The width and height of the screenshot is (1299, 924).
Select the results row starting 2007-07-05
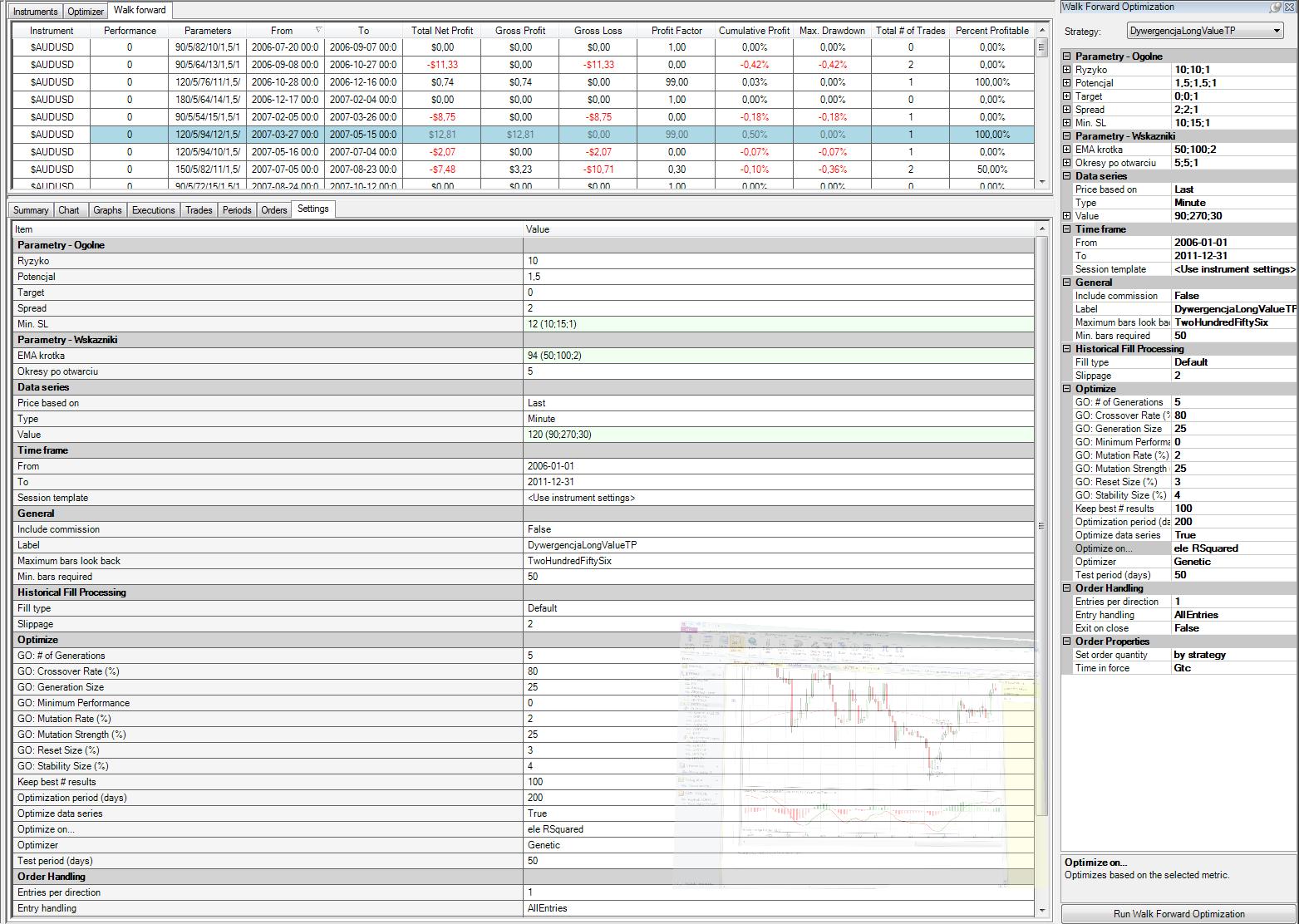click(524, 170)
